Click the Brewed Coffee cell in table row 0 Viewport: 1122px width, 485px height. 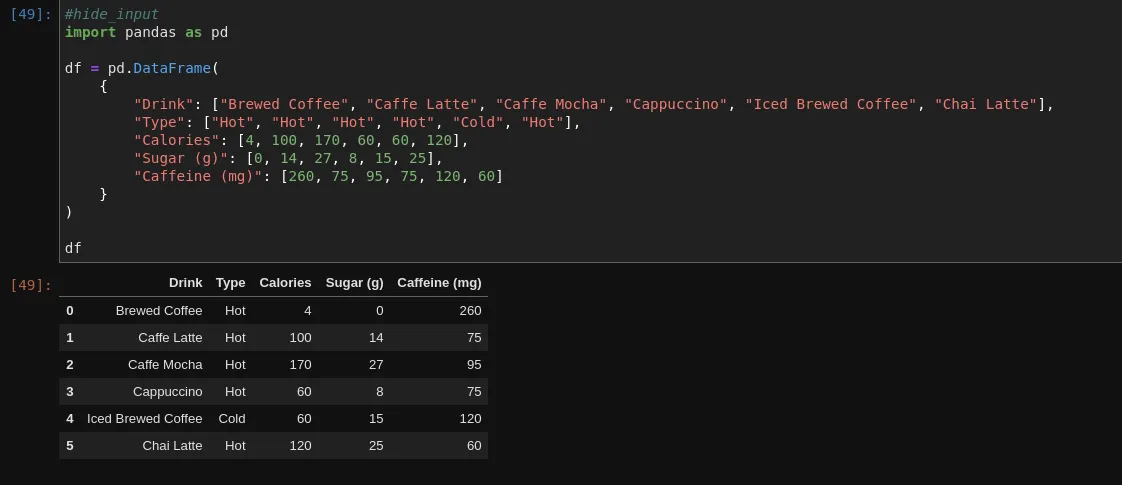point(159,311)
